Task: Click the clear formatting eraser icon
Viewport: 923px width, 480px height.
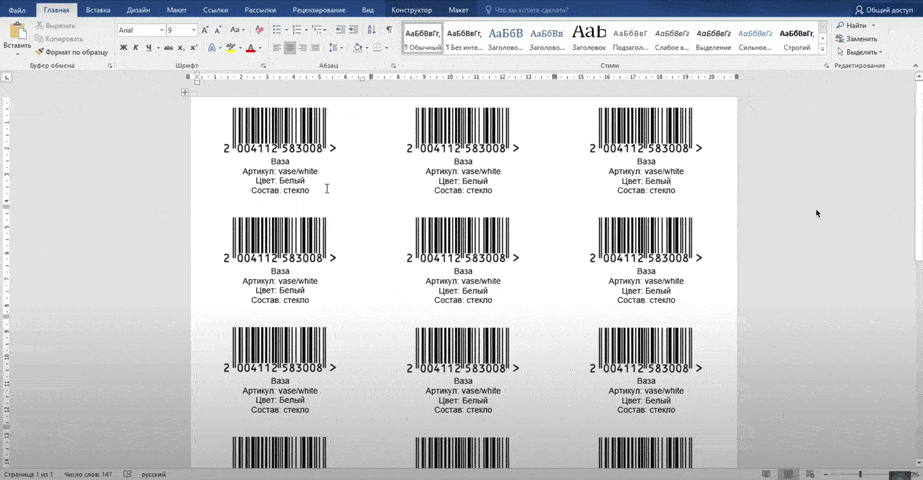Action: click(x=260, y=31)
